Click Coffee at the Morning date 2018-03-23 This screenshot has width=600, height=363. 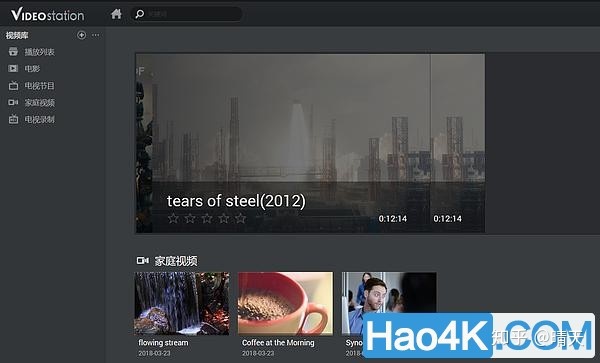tap(258, 353)
